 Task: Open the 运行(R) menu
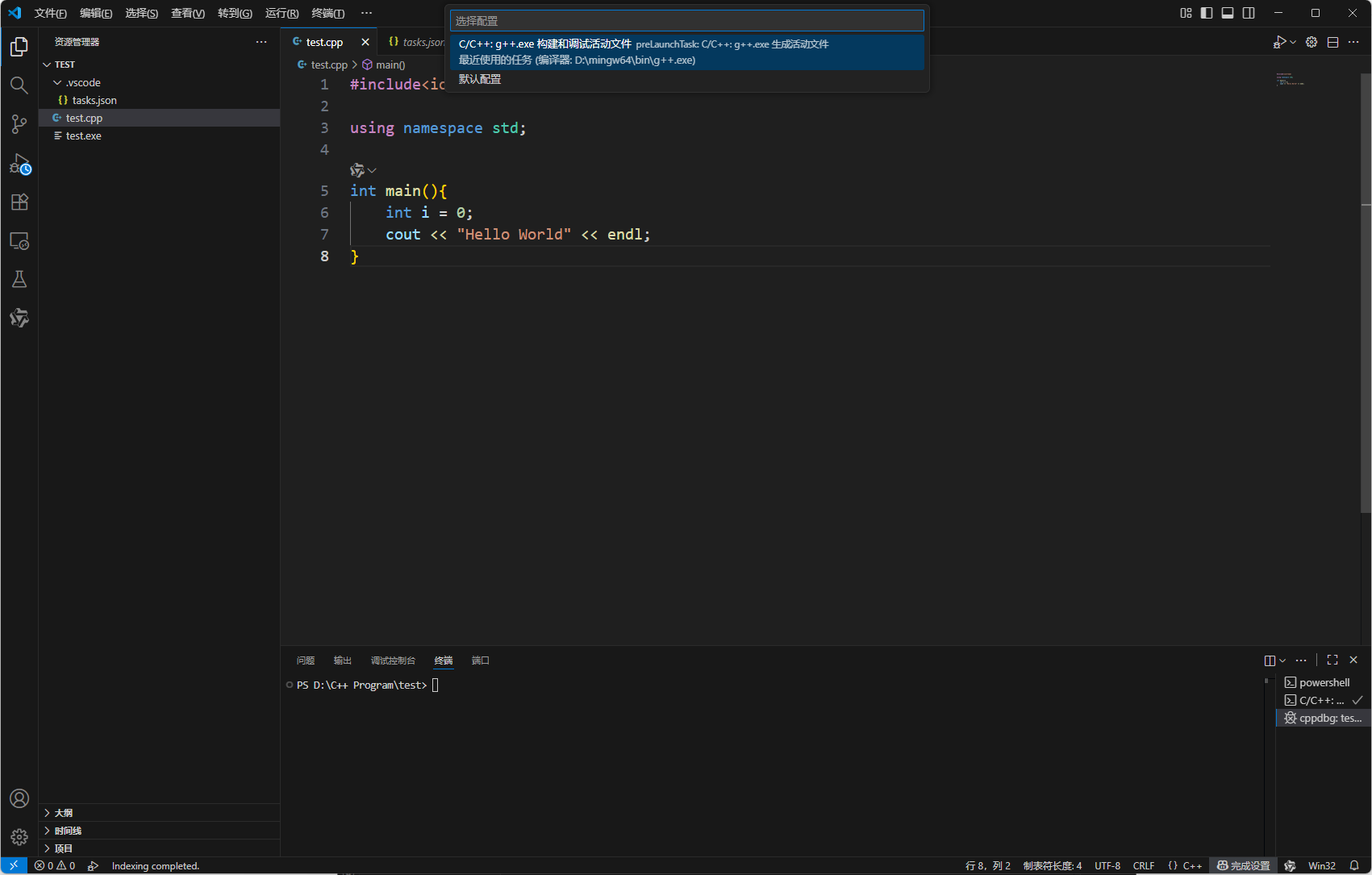coord(281,13)
